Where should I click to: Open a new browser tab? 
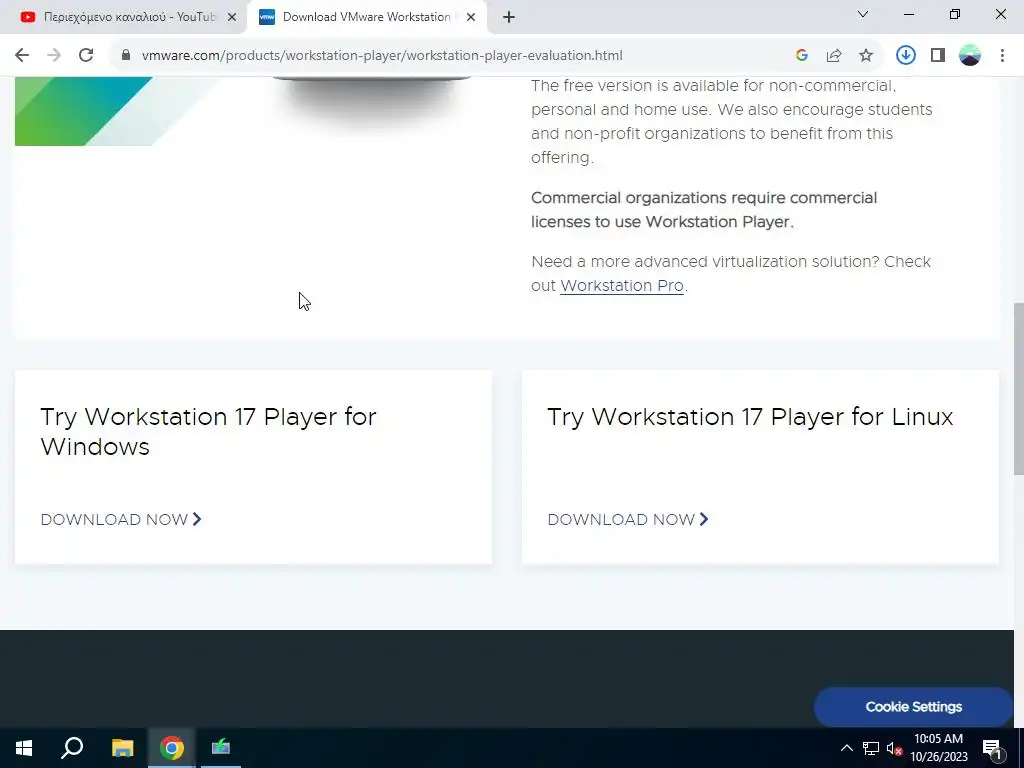tap(509, 18)
